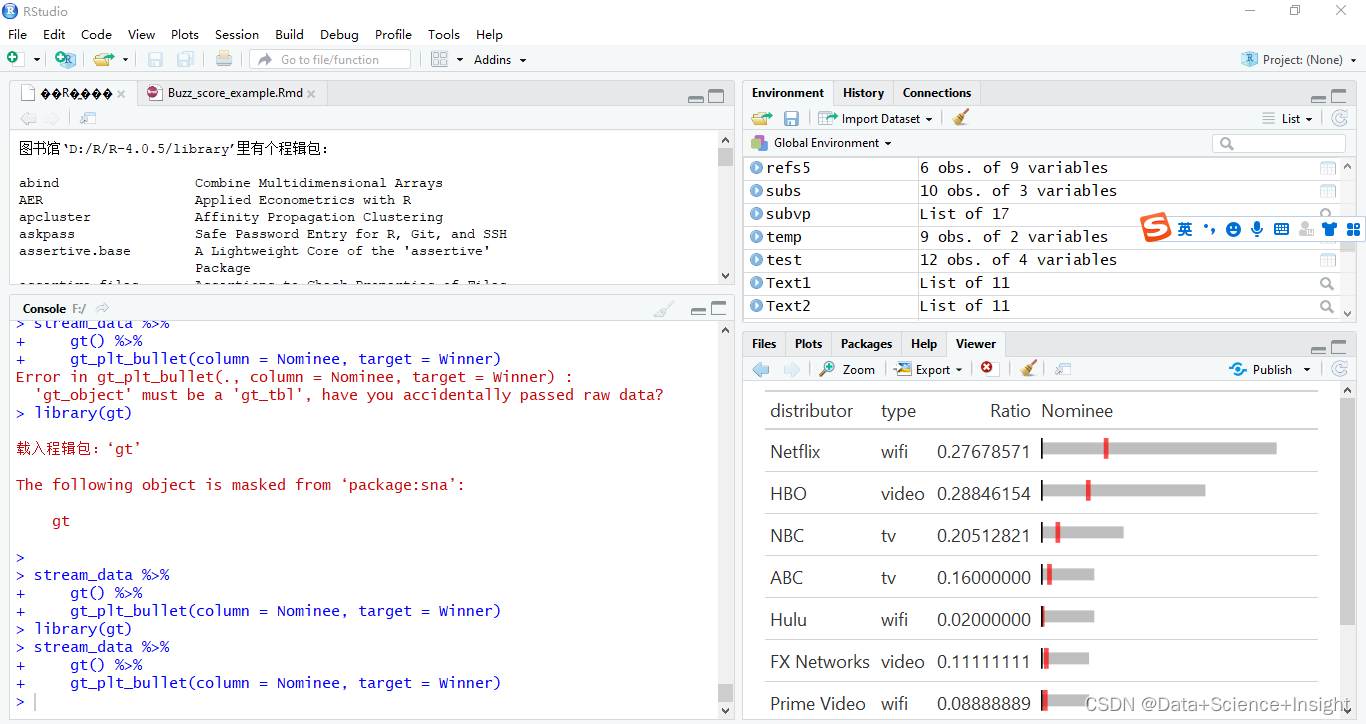Click the Viewer pane vertical scrollbar thumb
The width and height of the screenshot is (1366, 724).
click(x=1348, y=510)
